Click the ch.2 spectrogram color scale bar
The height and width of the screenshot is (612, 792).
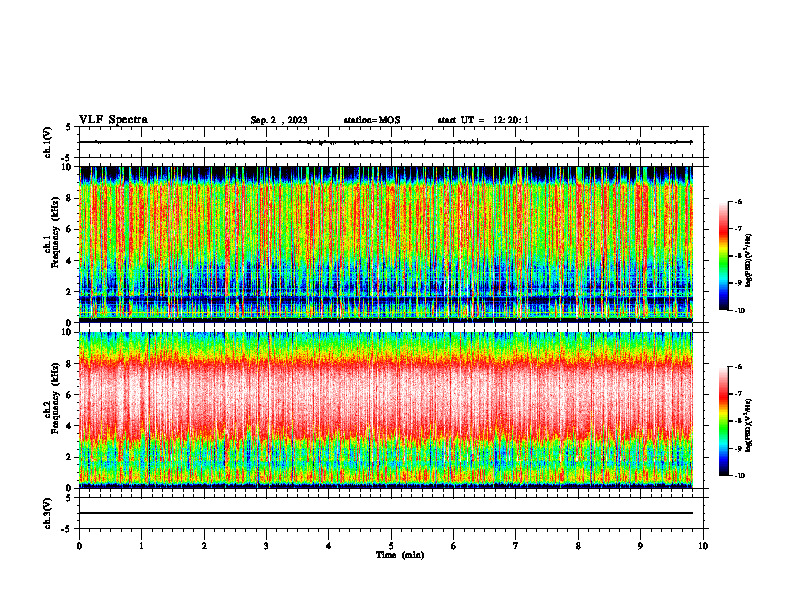pyautogui.click(x=724, y=421)
